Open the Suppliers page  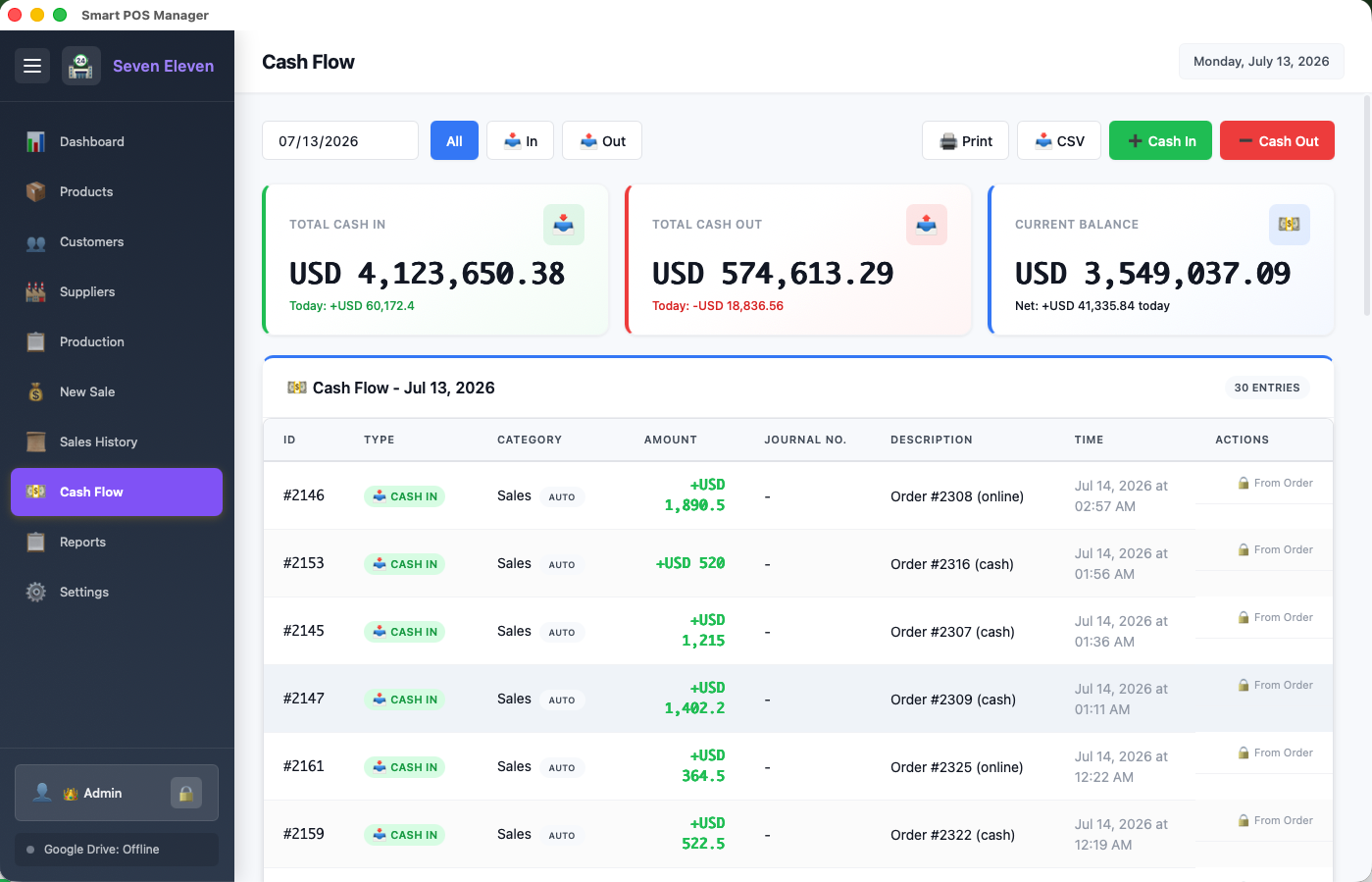tap(117, 291)
